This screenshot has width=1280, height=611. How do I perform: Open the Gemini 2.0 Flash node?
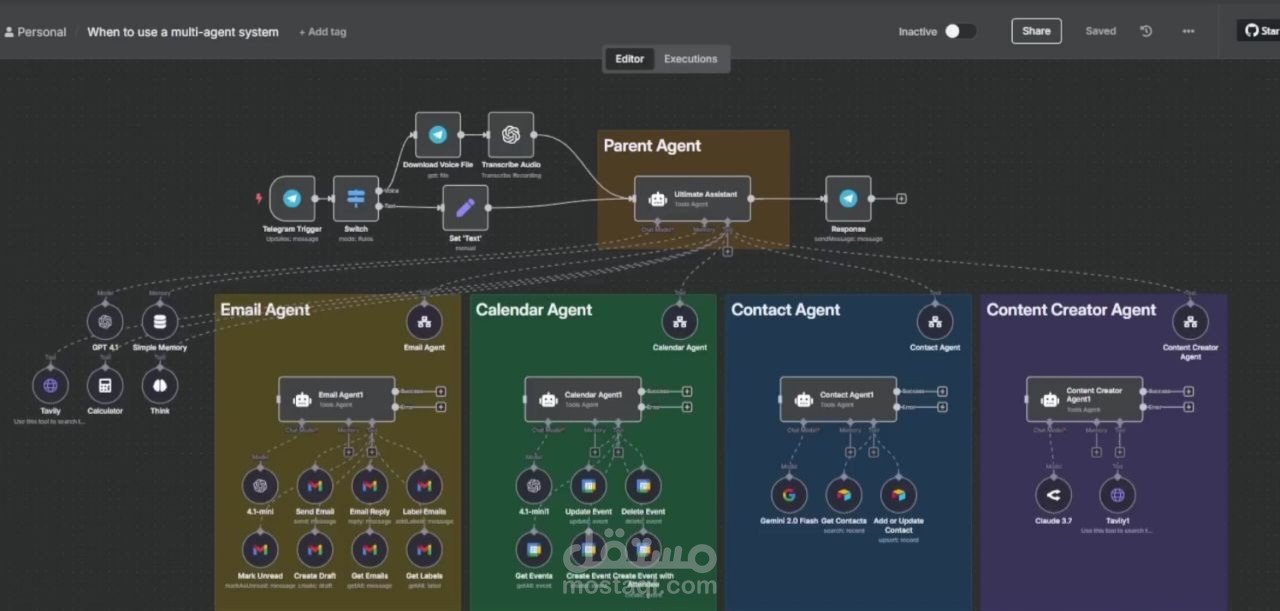pos(789,493)
